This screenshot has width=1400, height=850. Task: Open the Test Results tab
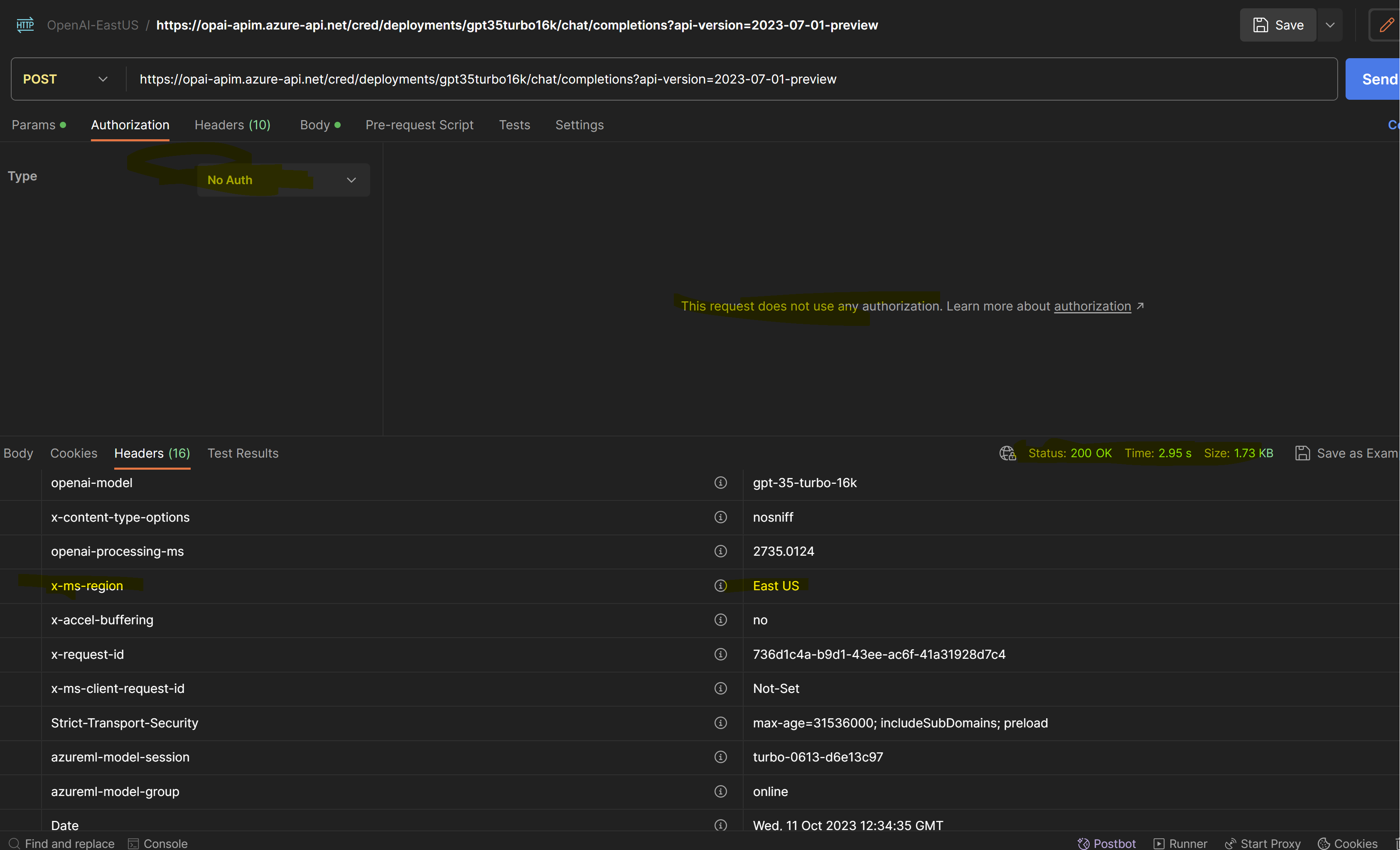(x=243, y=453)
